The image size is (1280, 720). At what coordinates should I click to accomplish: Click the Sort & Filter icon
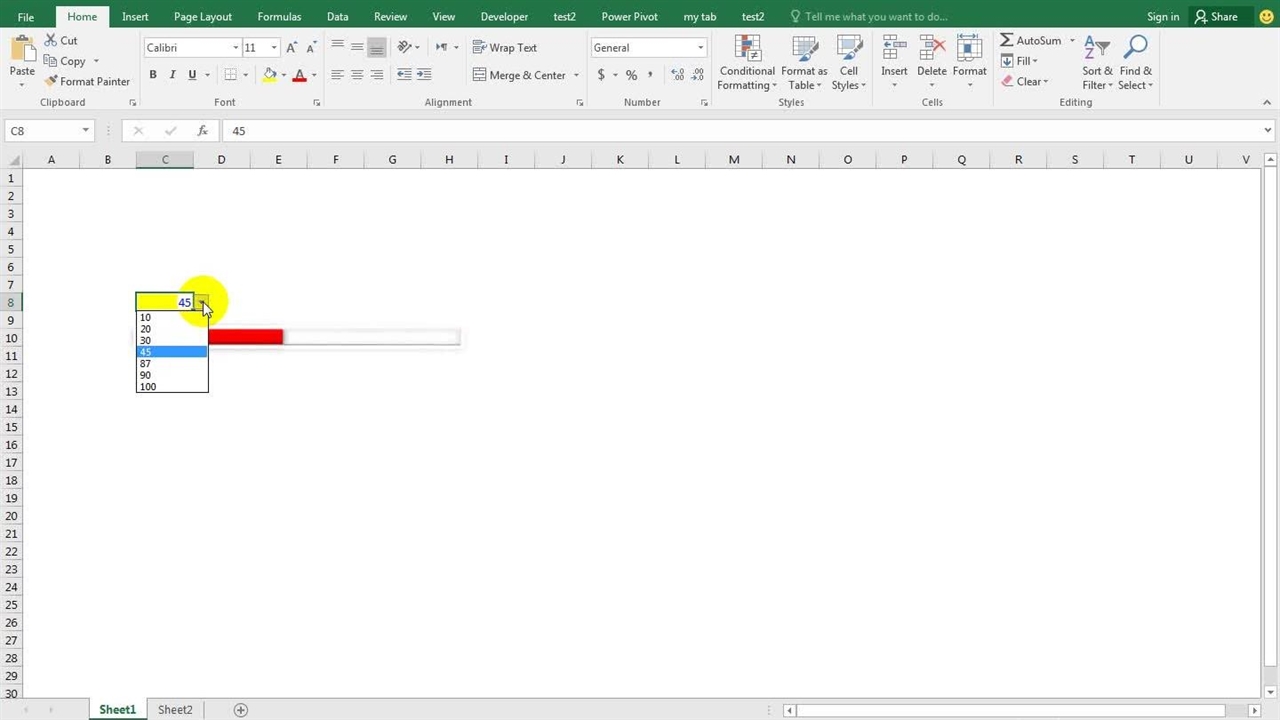click(1097, 49)
